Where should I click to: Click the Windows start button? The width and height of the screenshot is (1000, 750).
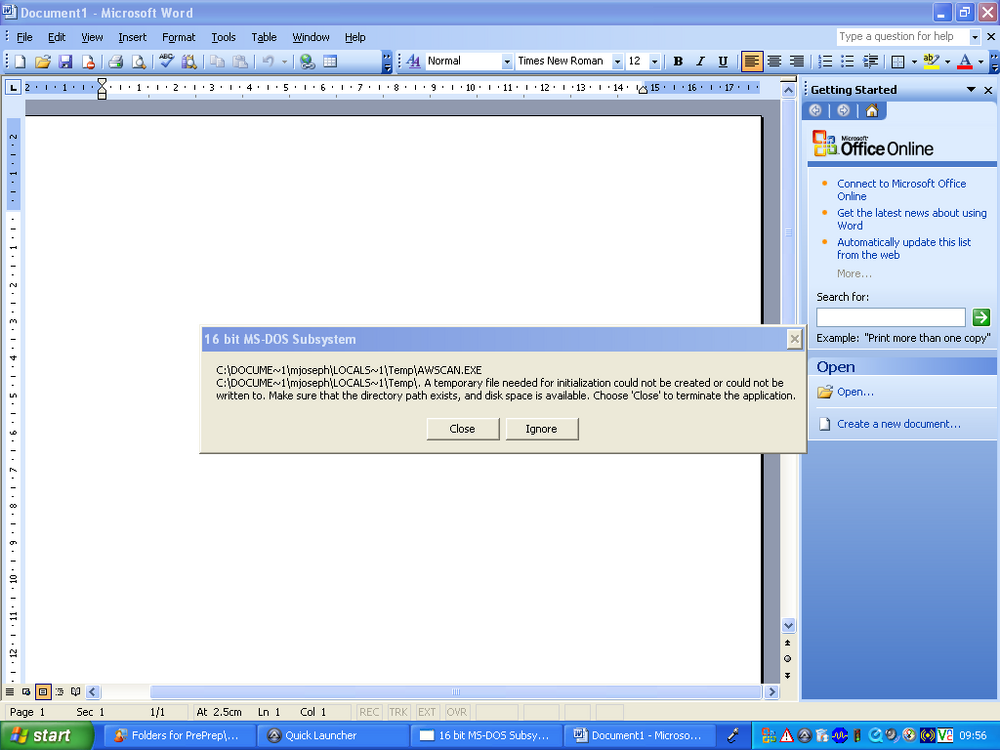point(46,735)
